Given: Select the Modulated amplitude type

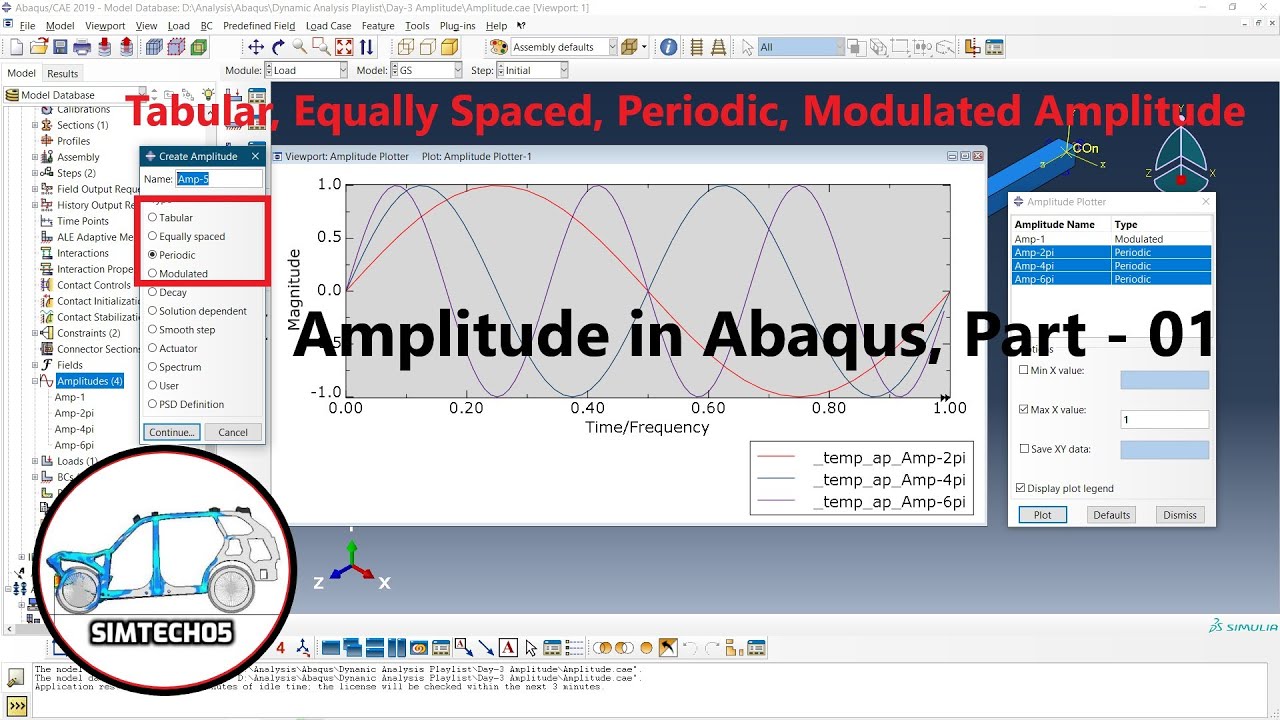Looking at the screenshot, I should pyautogui.click(x=177, y=273).
